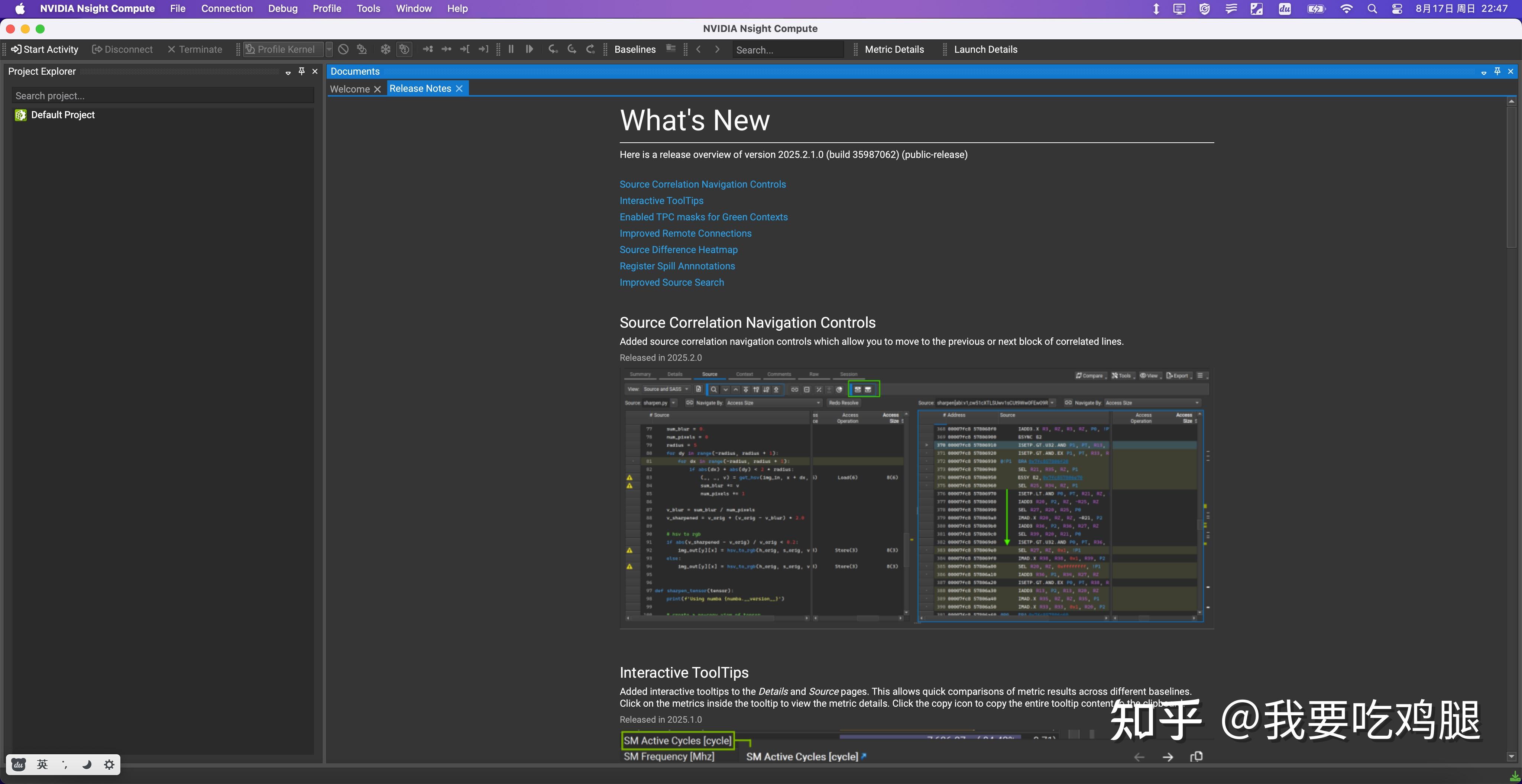Expand the Profile Kernel dropdown arrow
The image size is (1522, 784).
point(329,50)
